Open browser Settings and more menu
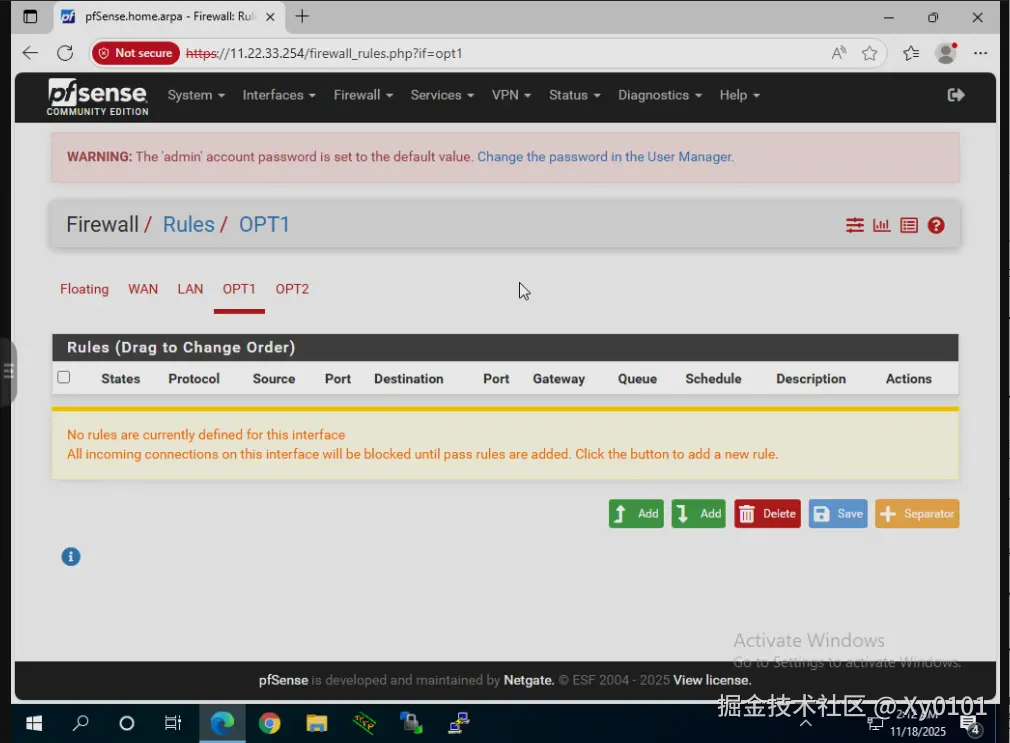This screenshot has height=743, width=1010. point(980,53)
